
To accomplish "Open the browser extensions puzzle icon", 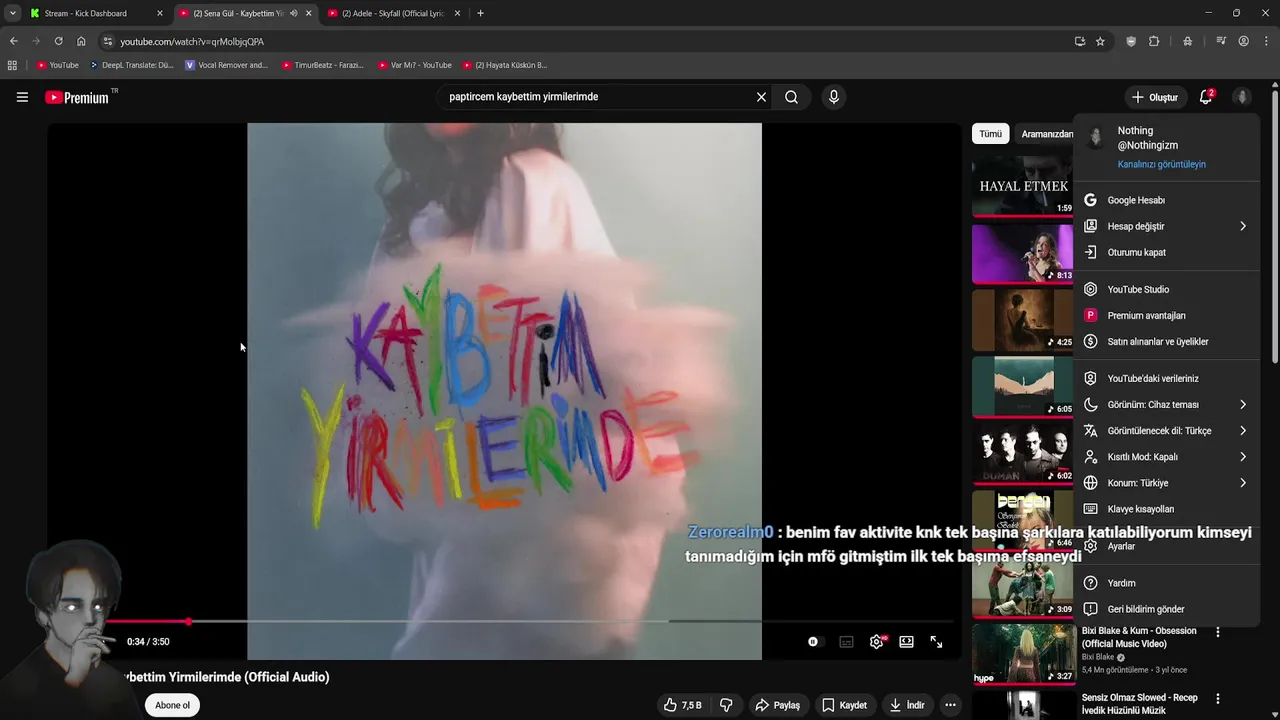I will [1154, 41].
